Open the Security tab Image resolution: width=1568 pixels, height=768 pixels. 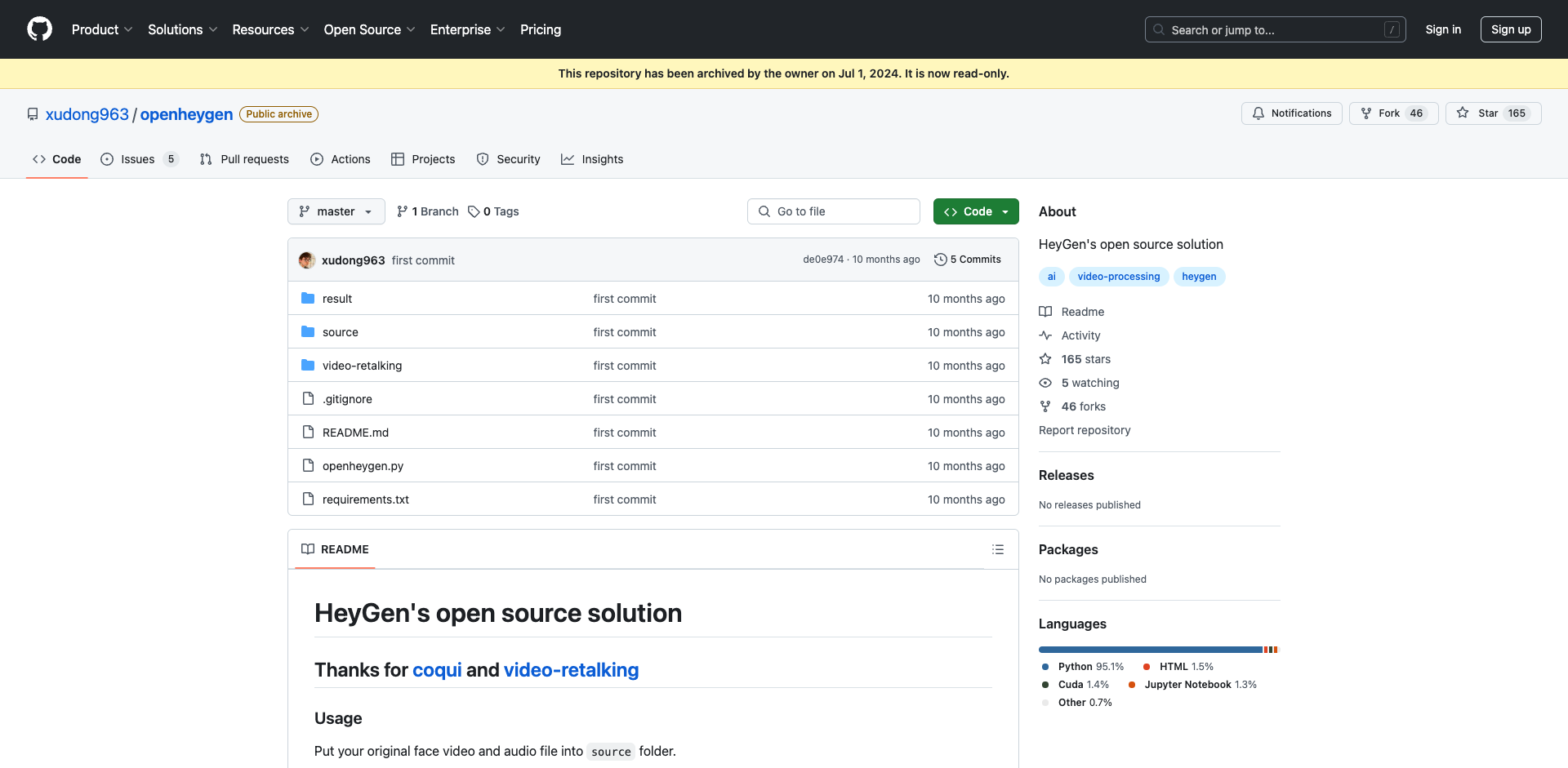tap(508, 159)
